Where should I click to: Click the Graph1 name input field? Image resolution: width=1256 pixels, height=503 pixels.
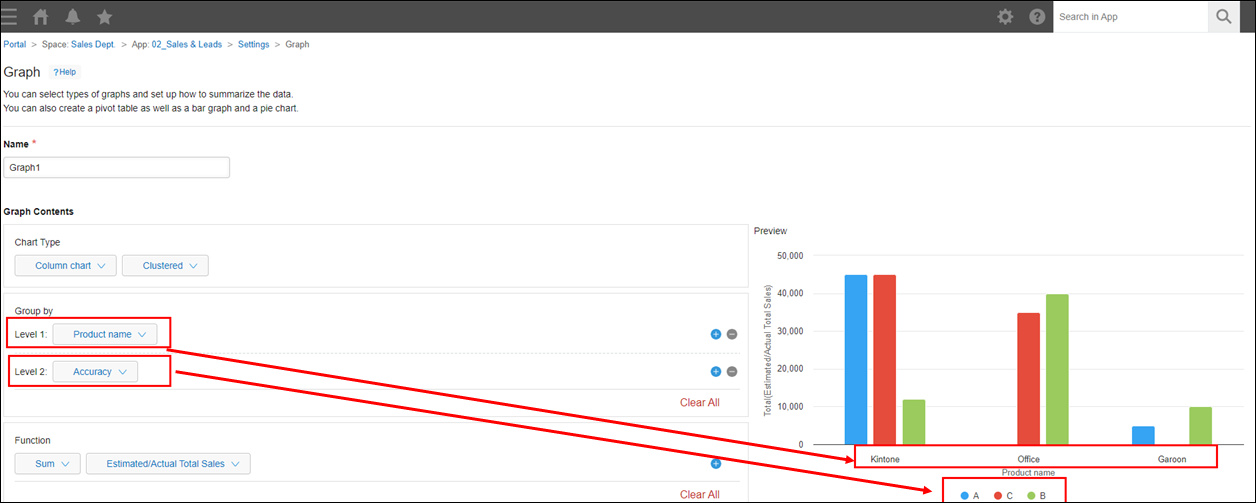tap(117, 168)
